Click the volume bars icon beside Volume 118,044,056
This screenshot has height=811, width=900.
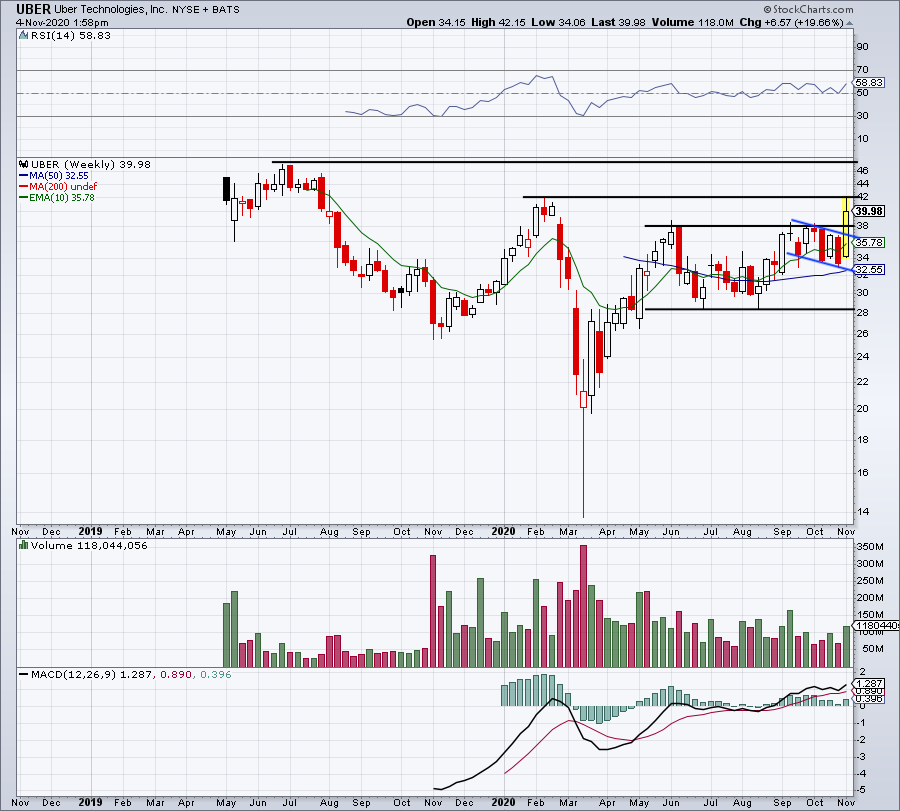point(24,545)
